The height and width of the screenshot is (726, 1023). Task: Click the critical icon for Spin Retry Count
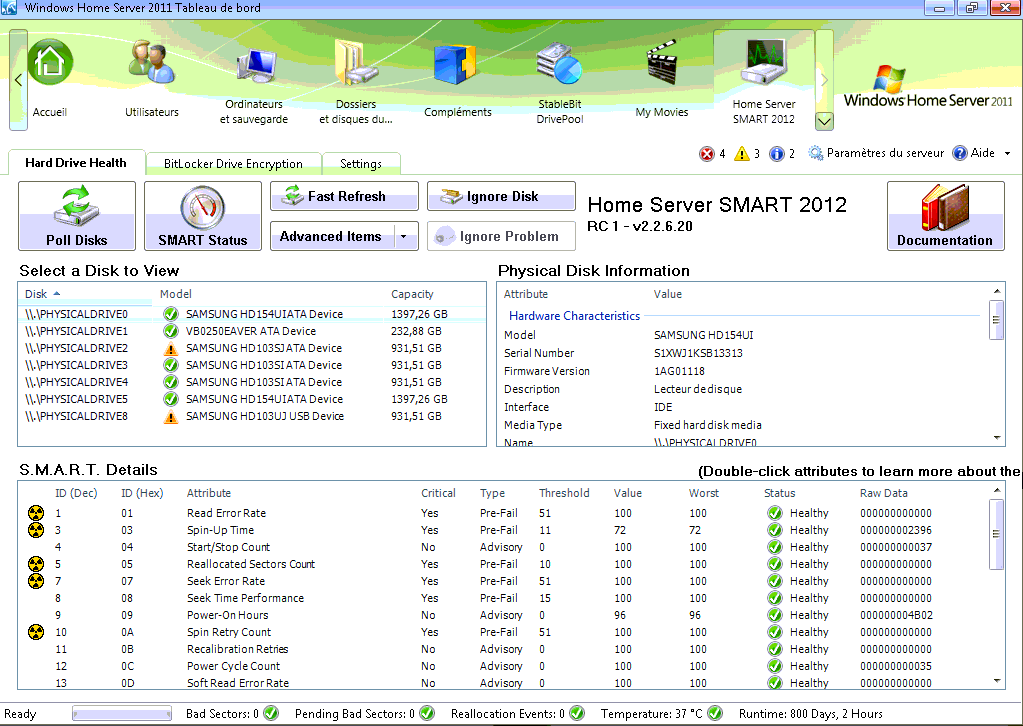(x=36, y=632)
